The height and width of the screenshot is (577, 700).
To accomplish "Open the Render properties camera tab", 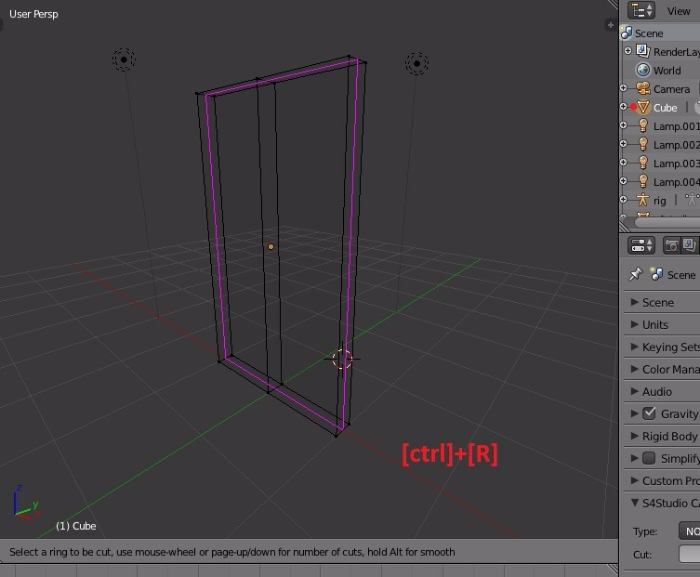I will 672,245.
